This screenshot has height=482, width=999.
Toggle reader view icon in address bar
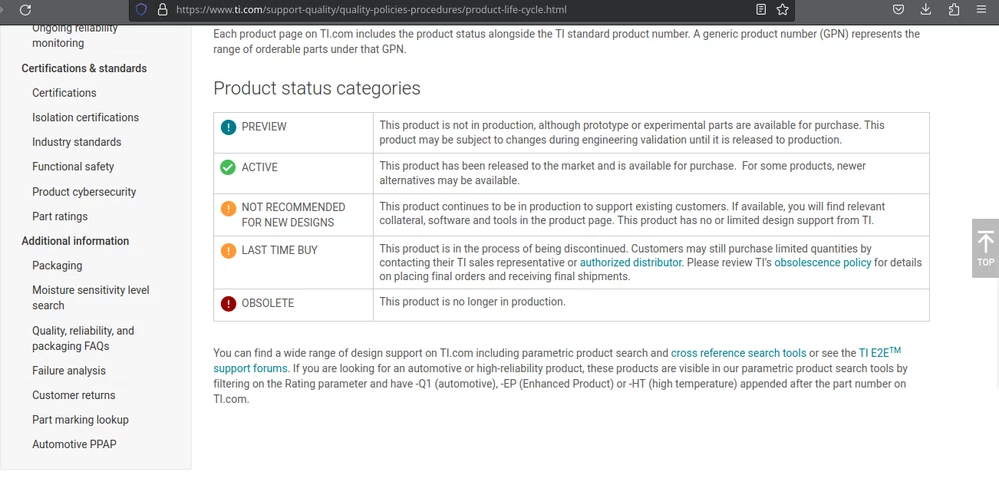761,10
